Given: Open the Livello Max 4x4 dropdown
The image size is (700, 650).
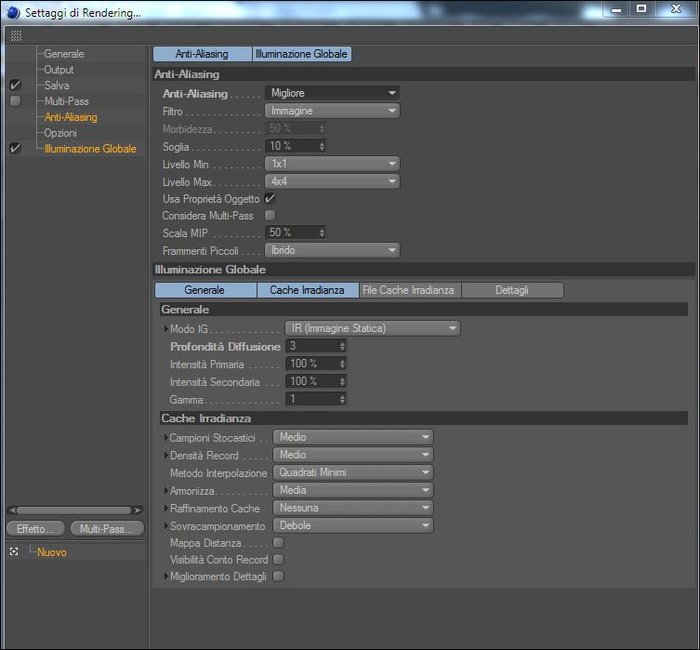Looking at the screenshot, I should click(332, 181).
